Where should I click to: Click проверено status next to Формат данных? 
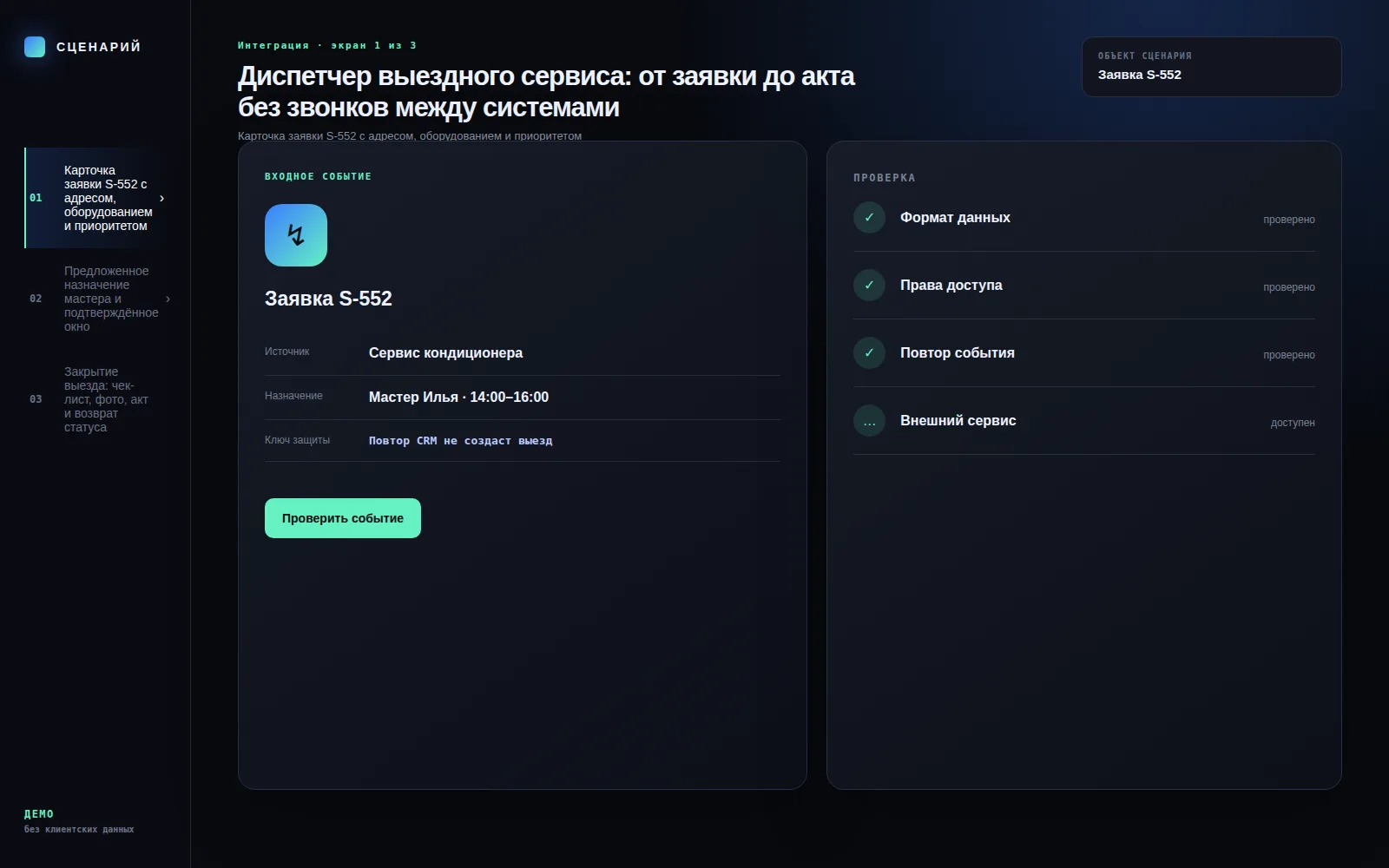(x=1288, y=220)
